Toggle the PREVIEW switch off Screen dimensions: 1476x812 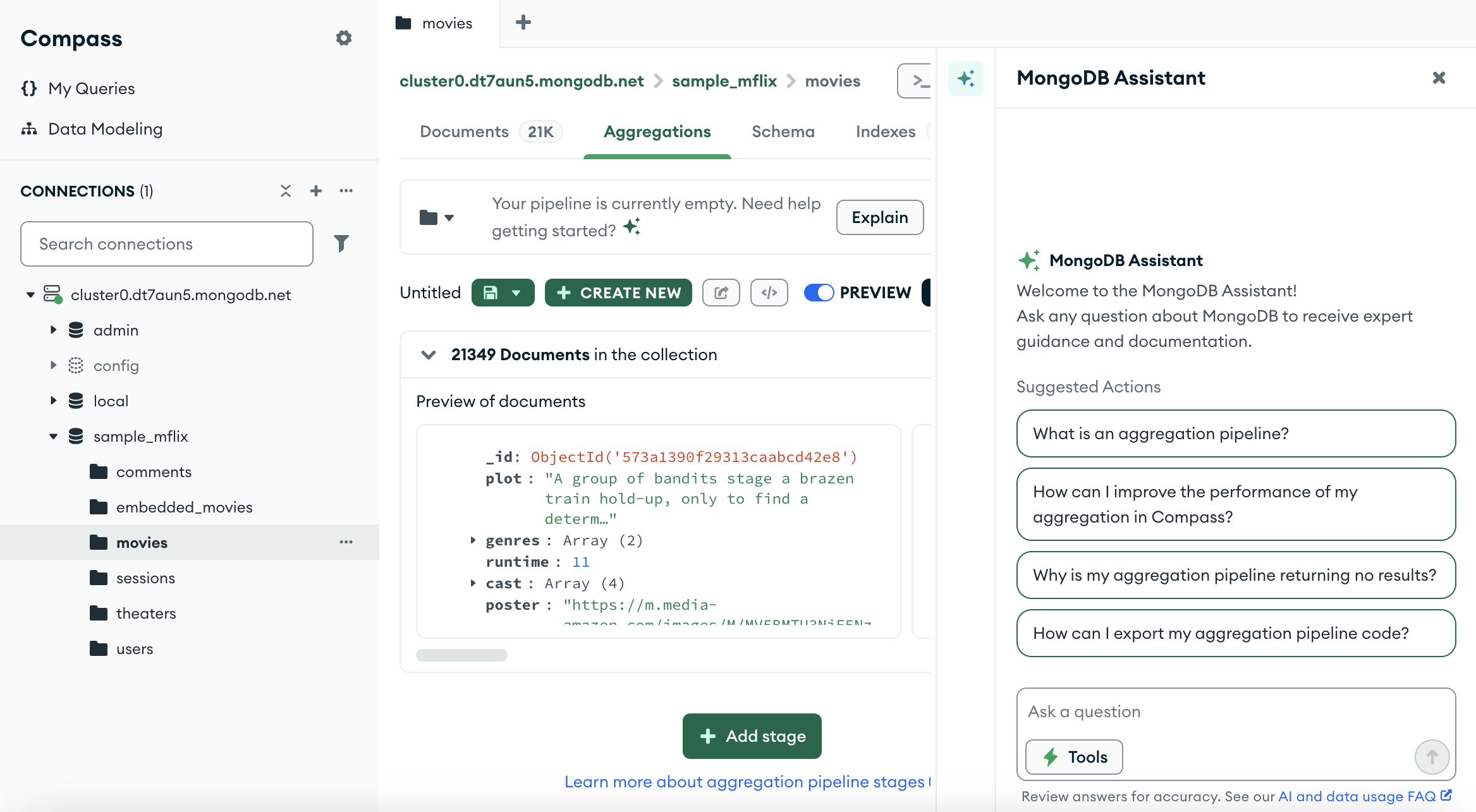pos(819,293)
